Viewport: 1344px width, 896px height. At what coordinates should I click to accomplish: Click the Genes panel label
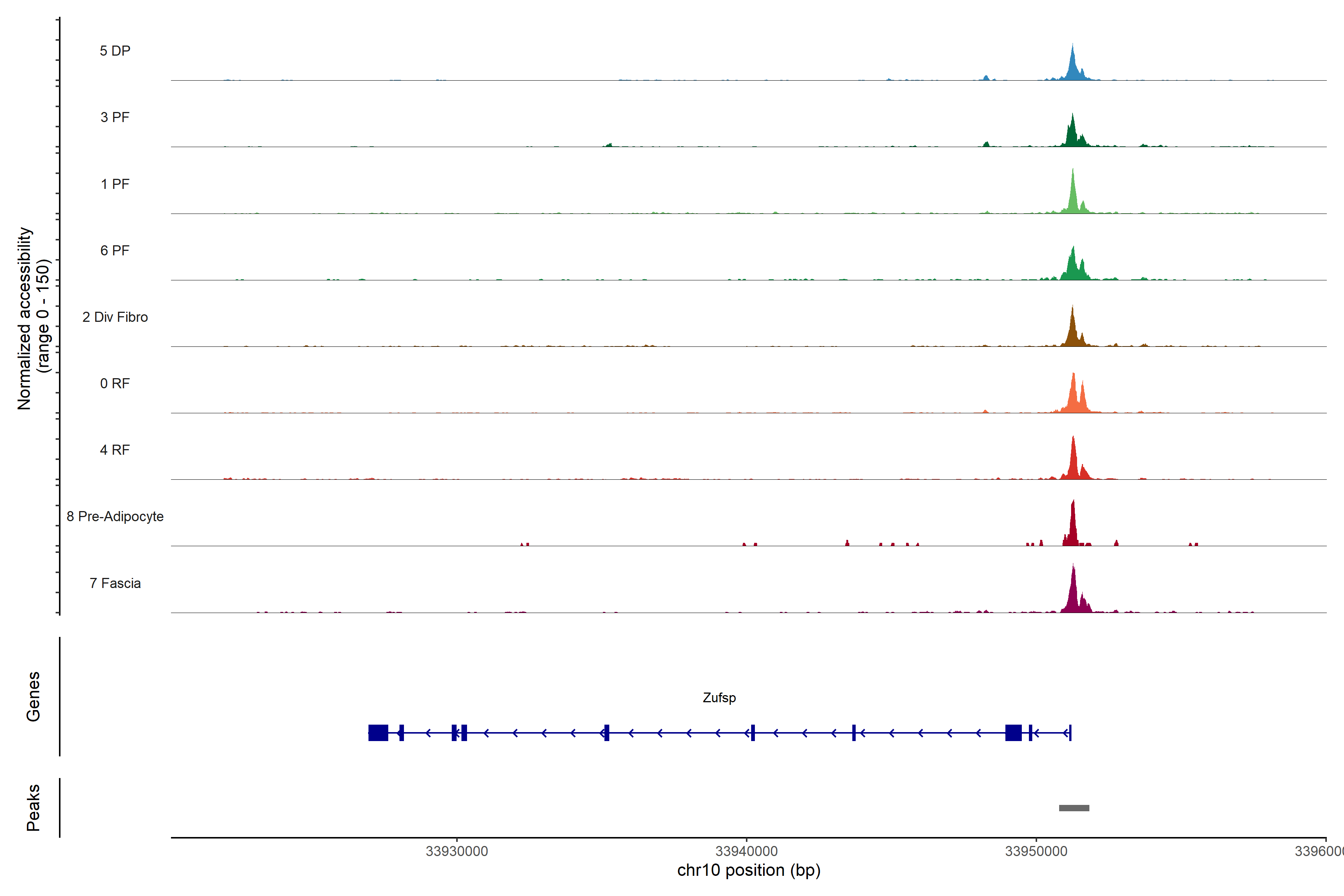tap(33, 697)
